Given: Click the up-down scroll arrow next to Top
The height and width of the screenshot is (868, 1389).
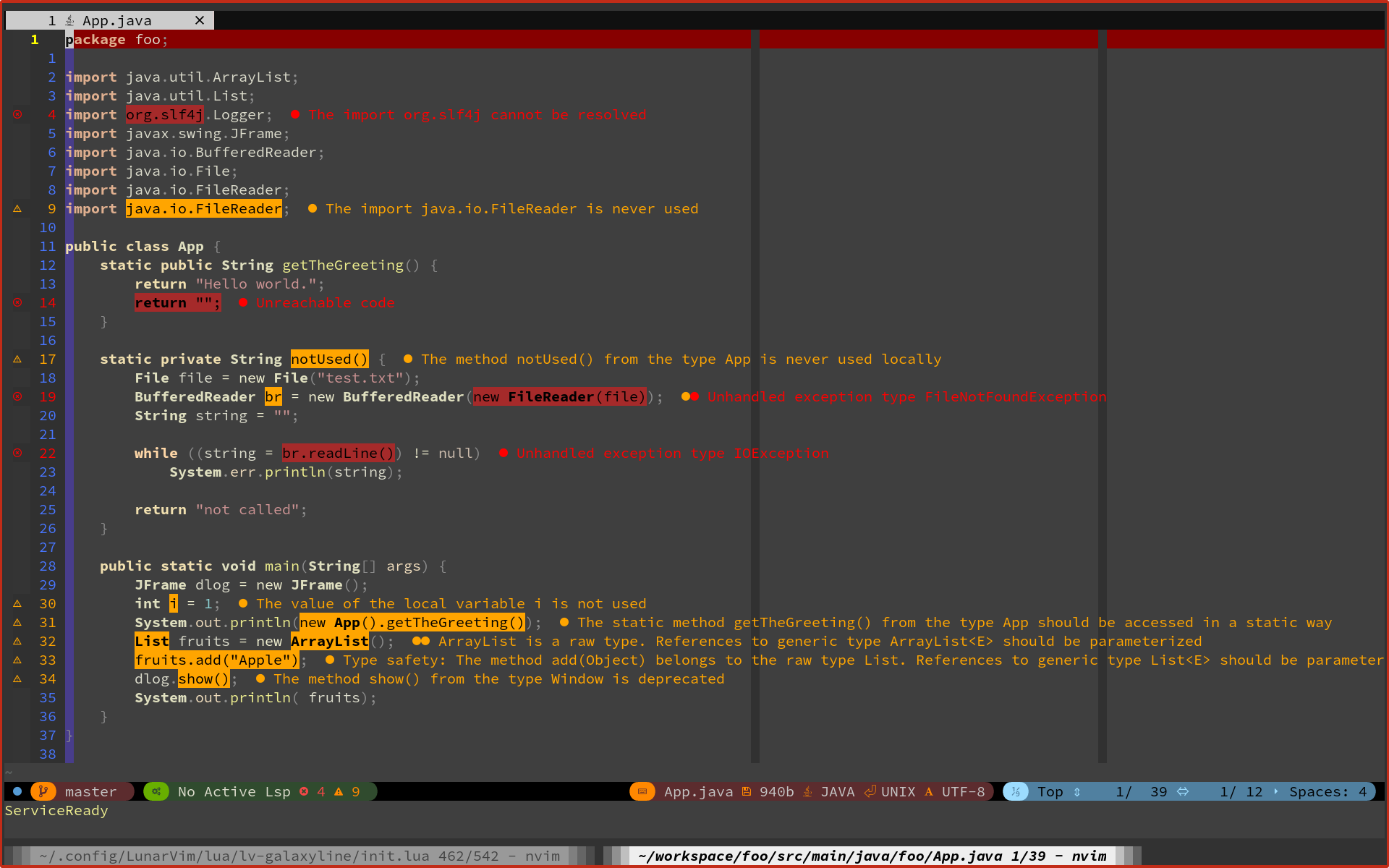Looking at the screenshot, I should tap(1077, 791).
